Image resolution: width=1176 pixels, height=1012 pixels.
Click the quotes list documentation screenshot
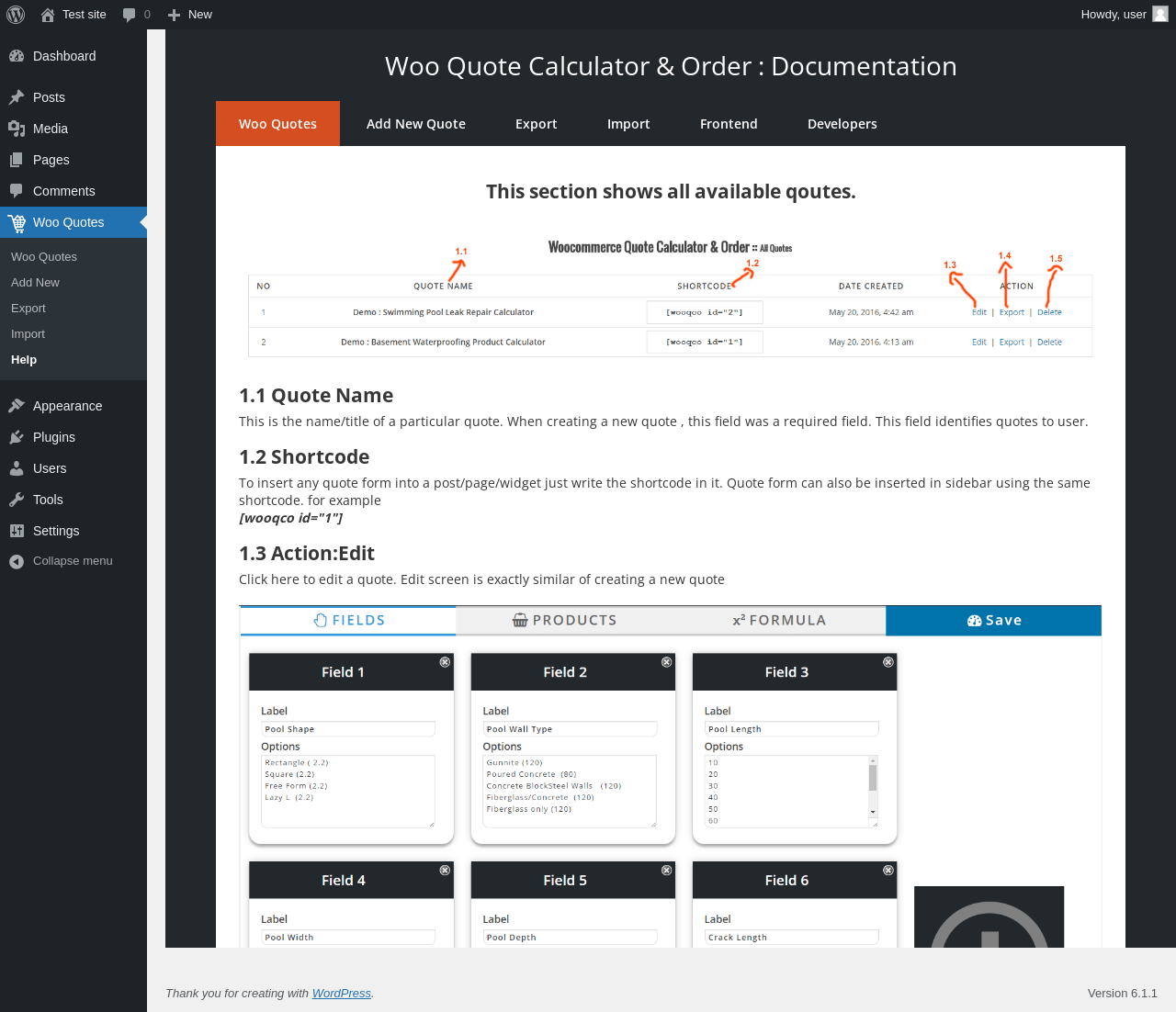(x=671, y=299)
